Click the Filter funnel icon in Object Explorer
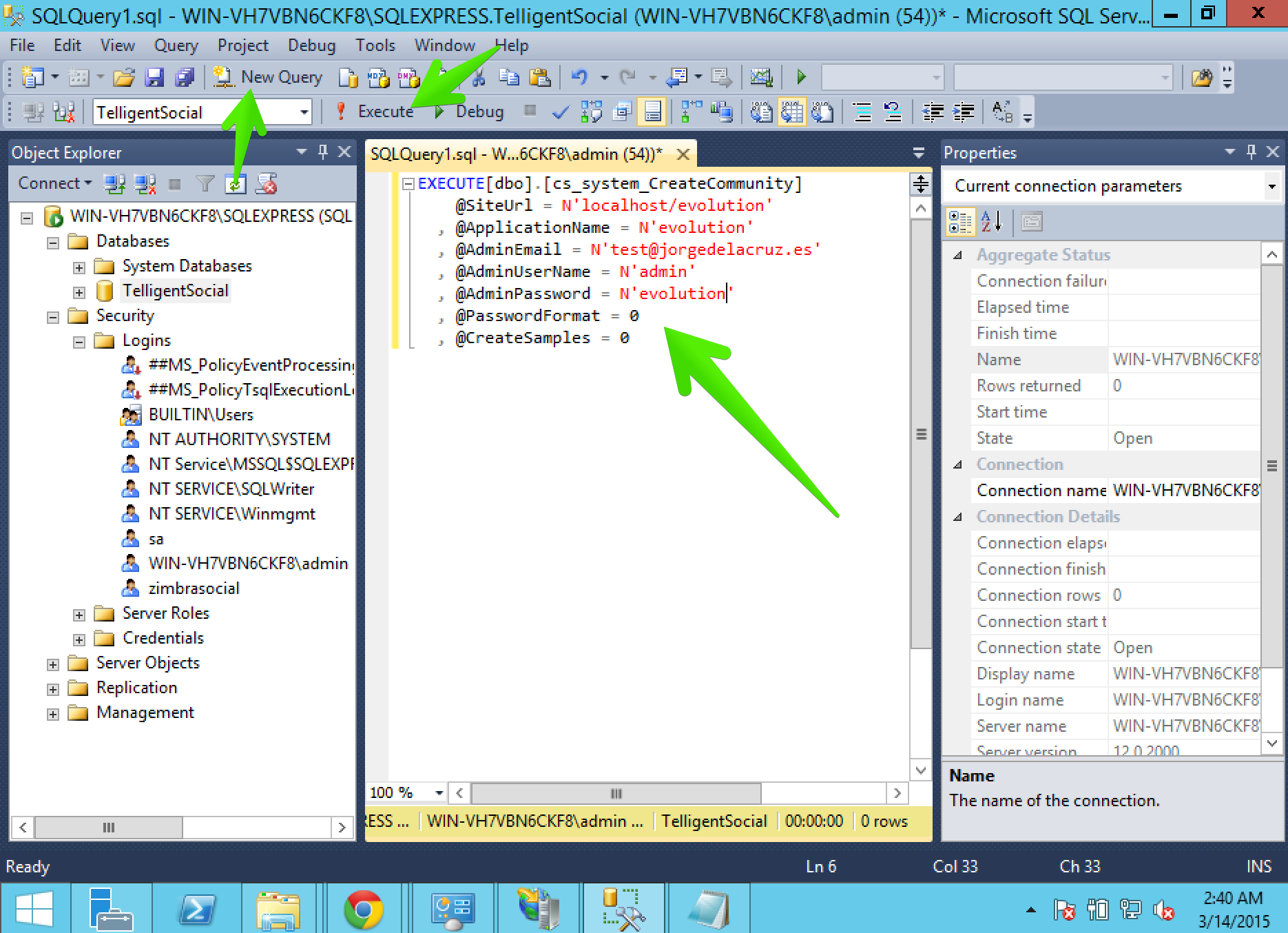The width and height of the screenshot is (1288, 933). [x=205, y=183]
